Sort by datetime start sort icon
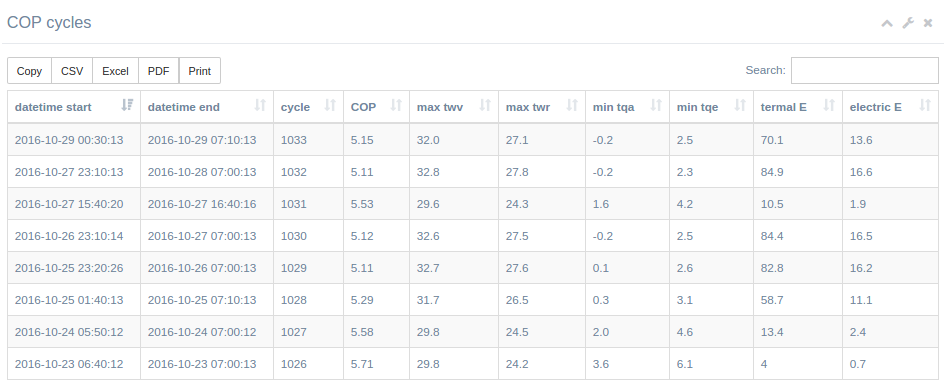950x382 pixels. click(x=127, y=105)
